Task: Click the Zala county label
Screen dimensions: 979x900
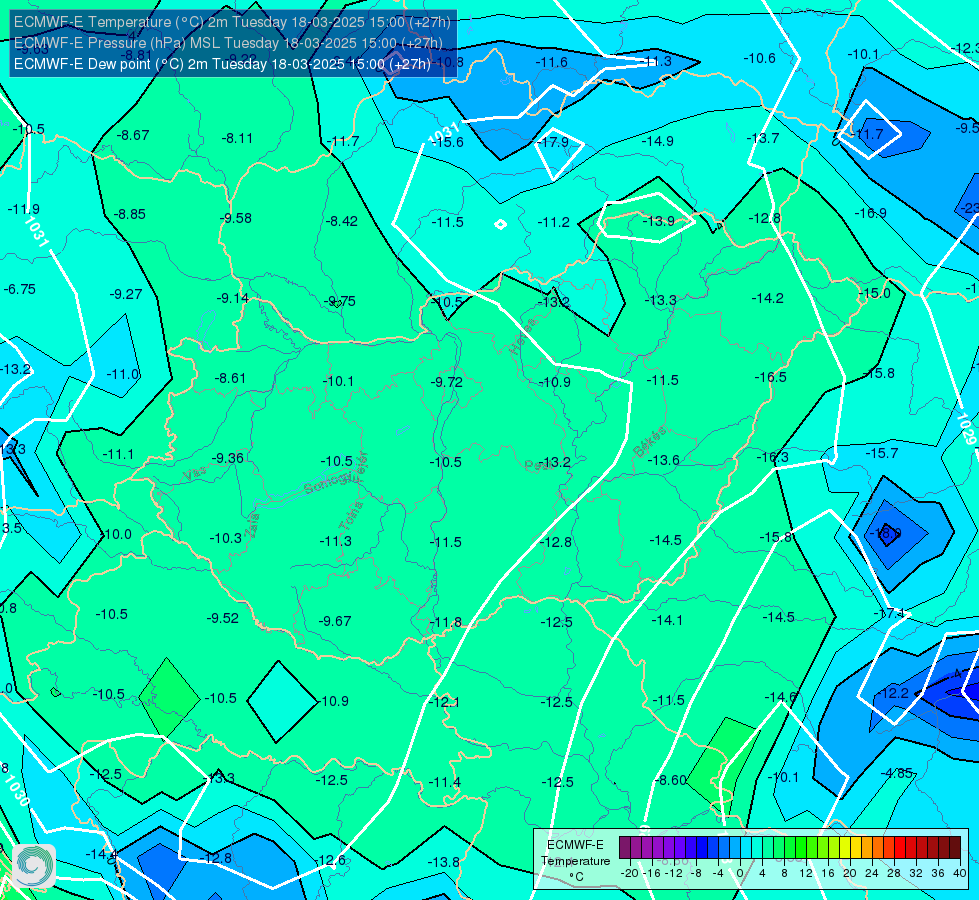Action: [253, 525]
